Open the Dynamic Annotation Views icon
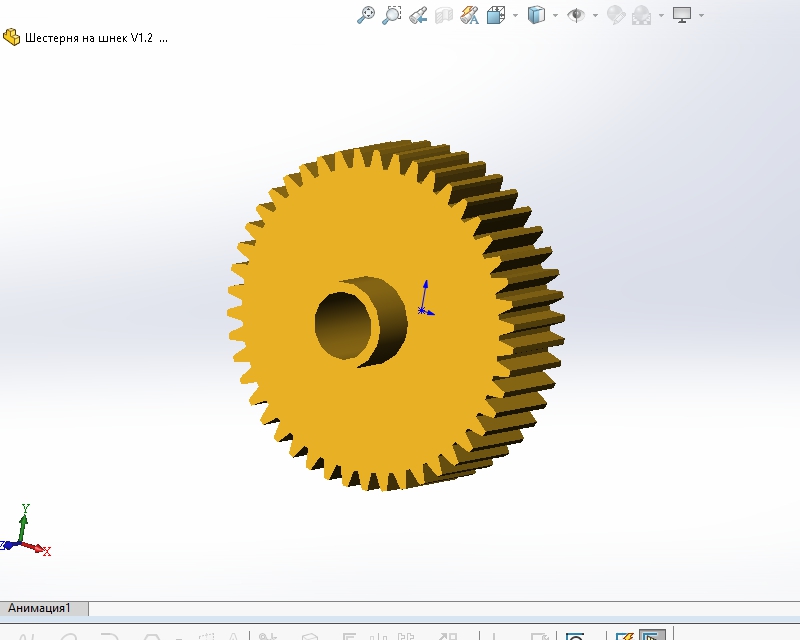This screenshot has width=800, height=640. point(469,15)
